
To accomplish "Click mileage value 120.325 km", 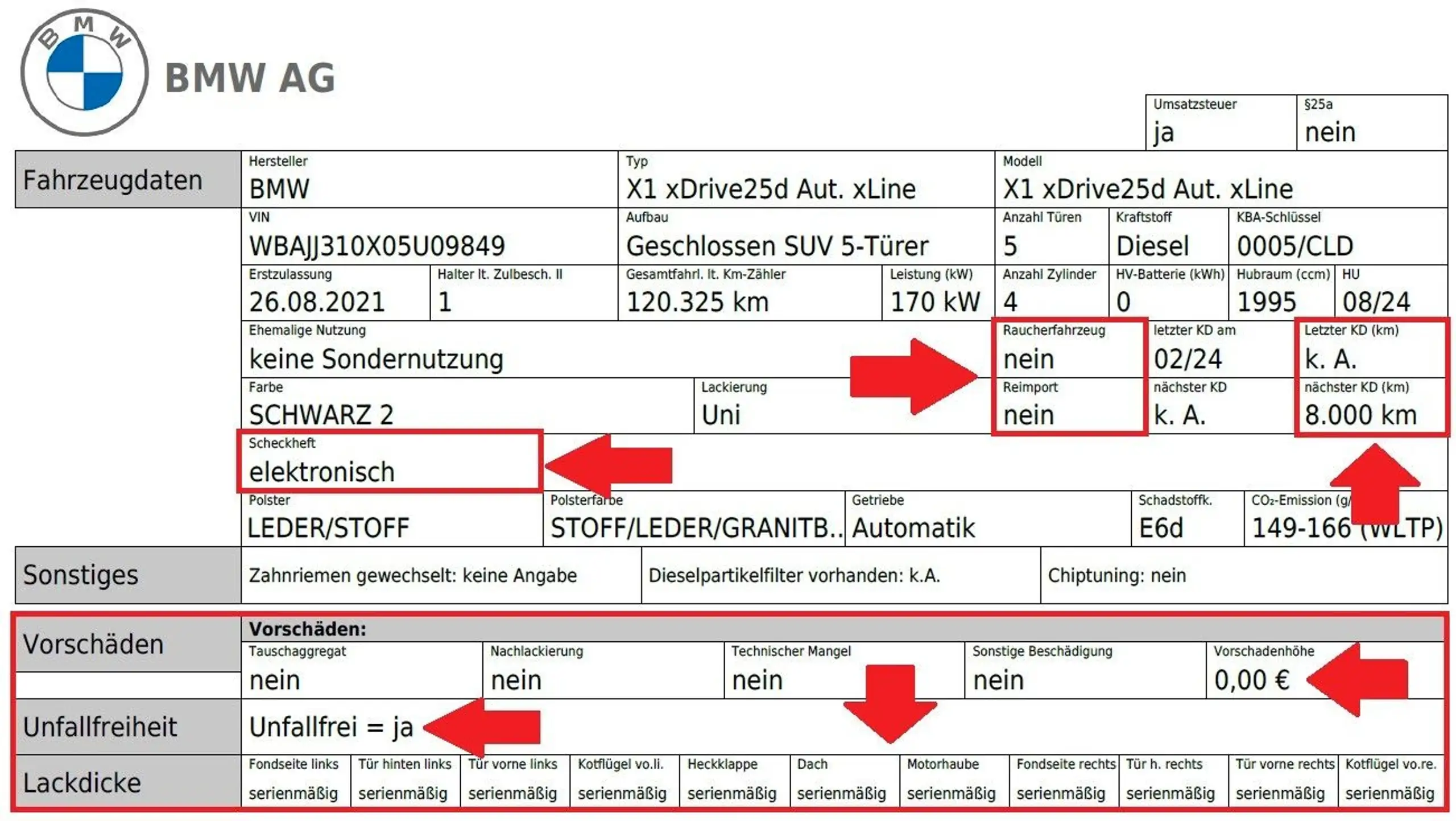I will pos(697,302).
